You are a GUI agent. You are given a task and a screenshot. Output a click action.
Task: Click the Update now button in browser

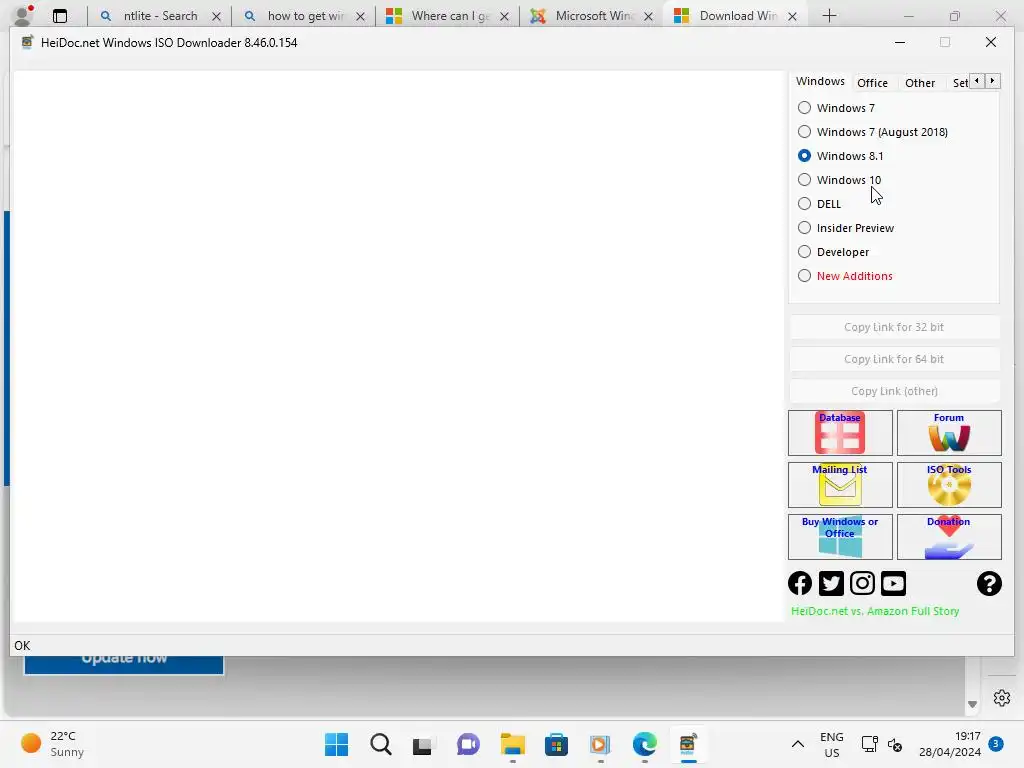point(124,664)
